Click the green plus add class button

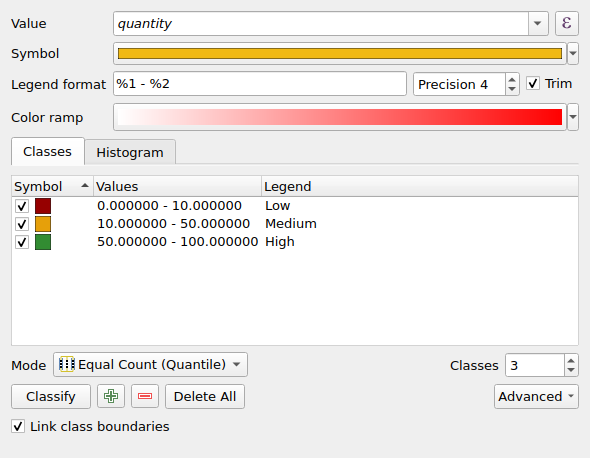[x=111, y=396]
